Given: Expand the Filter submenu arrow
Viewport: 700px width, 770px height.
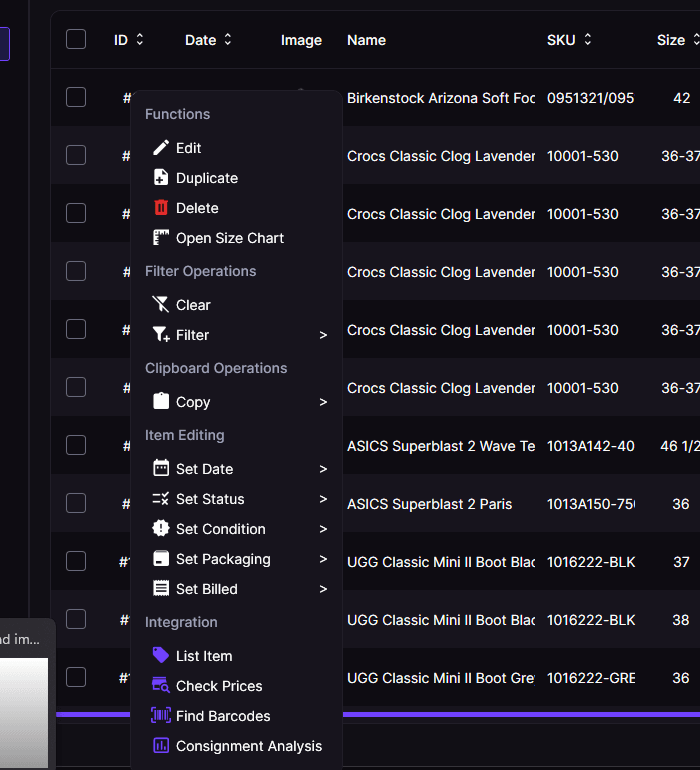Looking at the screenshot, I should coord(323,335).
